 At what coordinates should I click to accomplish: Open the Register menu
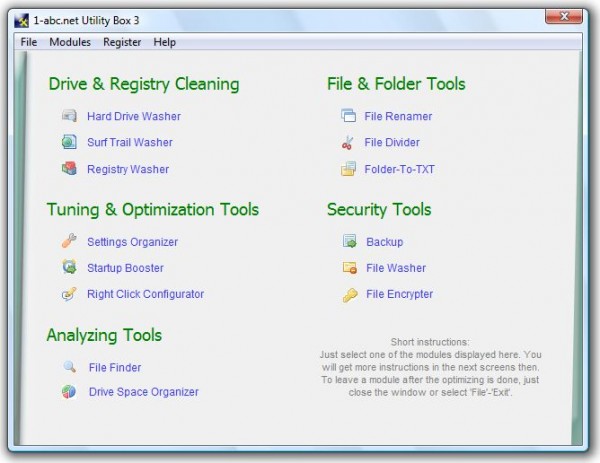click(122, 42)
